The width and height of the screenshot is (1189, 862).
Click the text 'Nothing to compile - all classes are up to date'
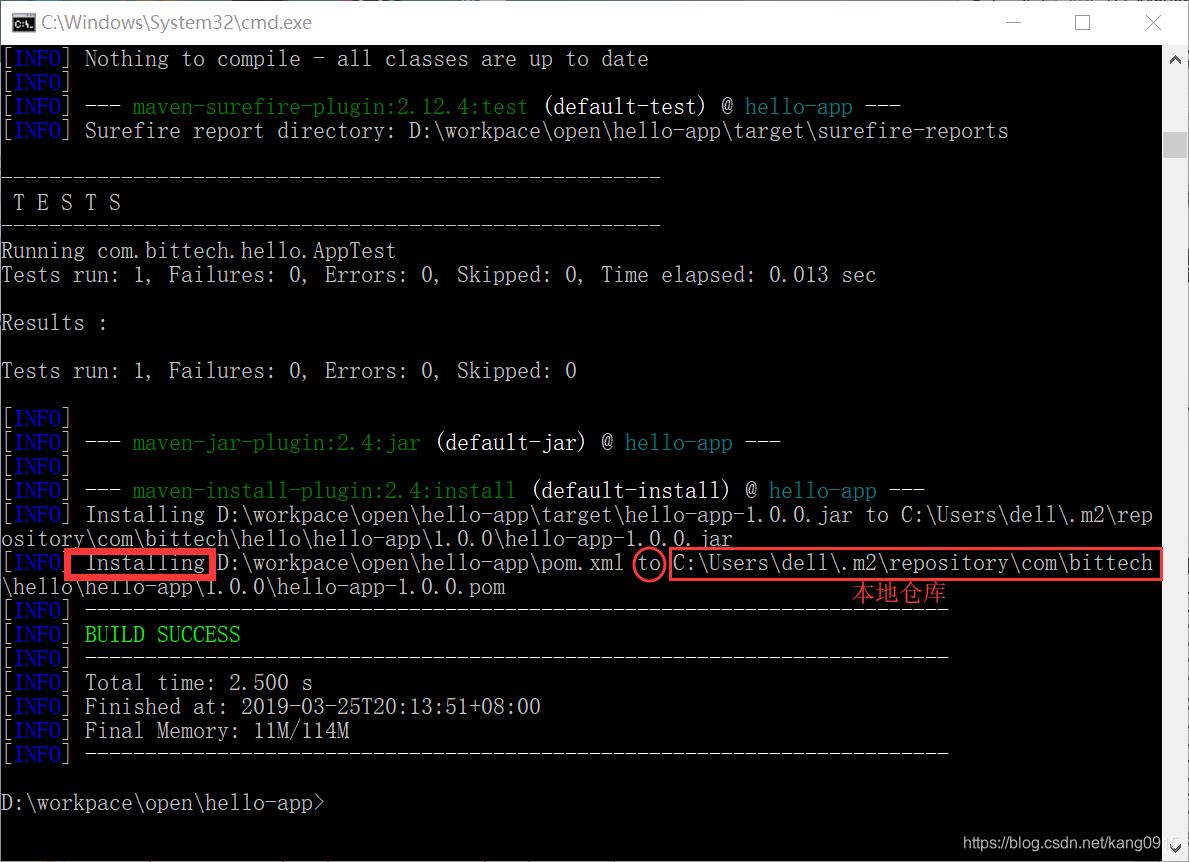tap(366, 59)
